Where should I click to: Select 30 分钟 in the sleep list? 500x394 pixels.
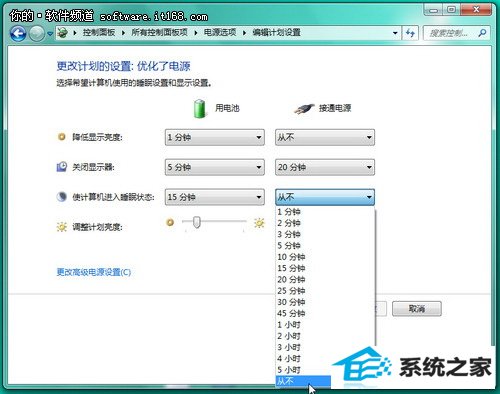(325, 302)
